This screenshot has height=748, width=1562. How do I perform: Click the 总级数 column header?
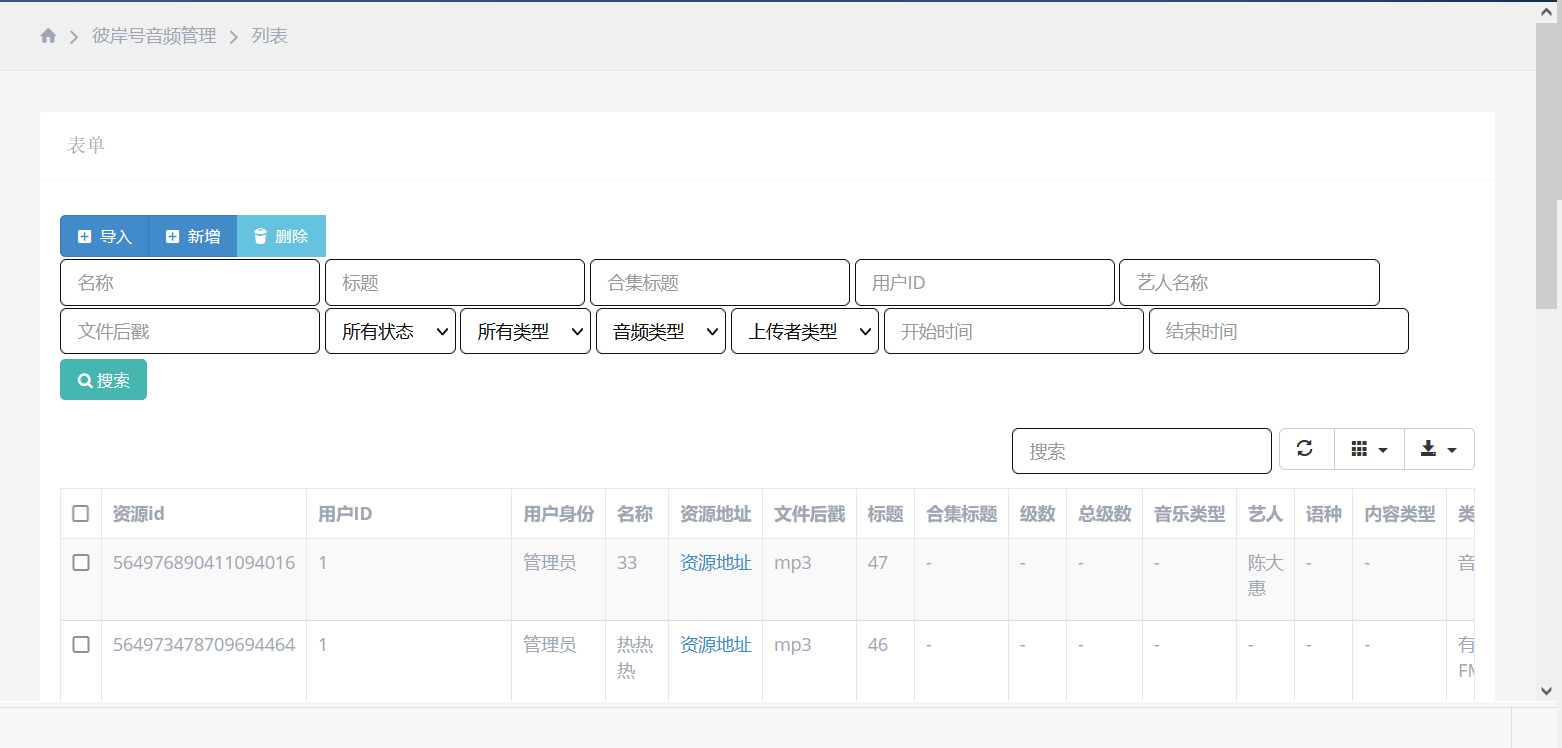pos(1105,514)
